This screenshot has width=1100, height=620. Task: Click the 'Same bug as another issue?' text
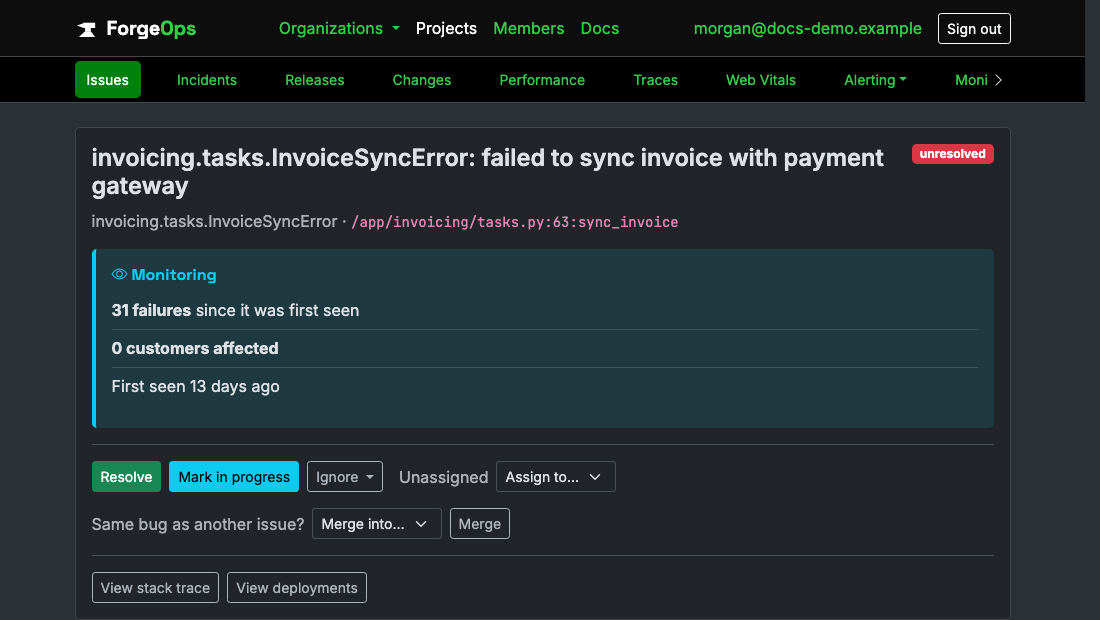[198, 525]
